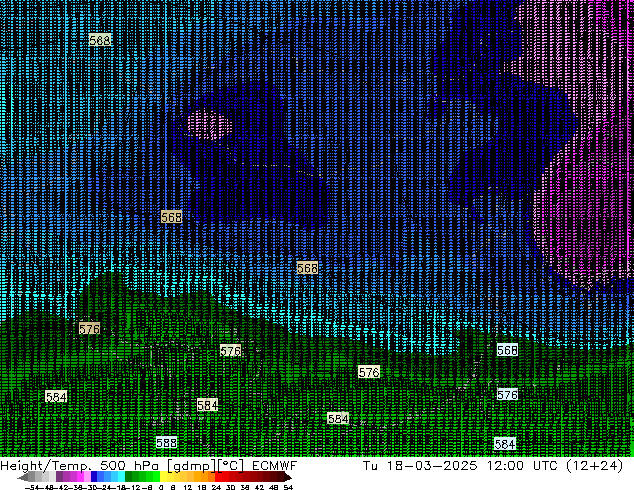
Task: Click the -54 legend scale value
Action: [x=32, y=487]
